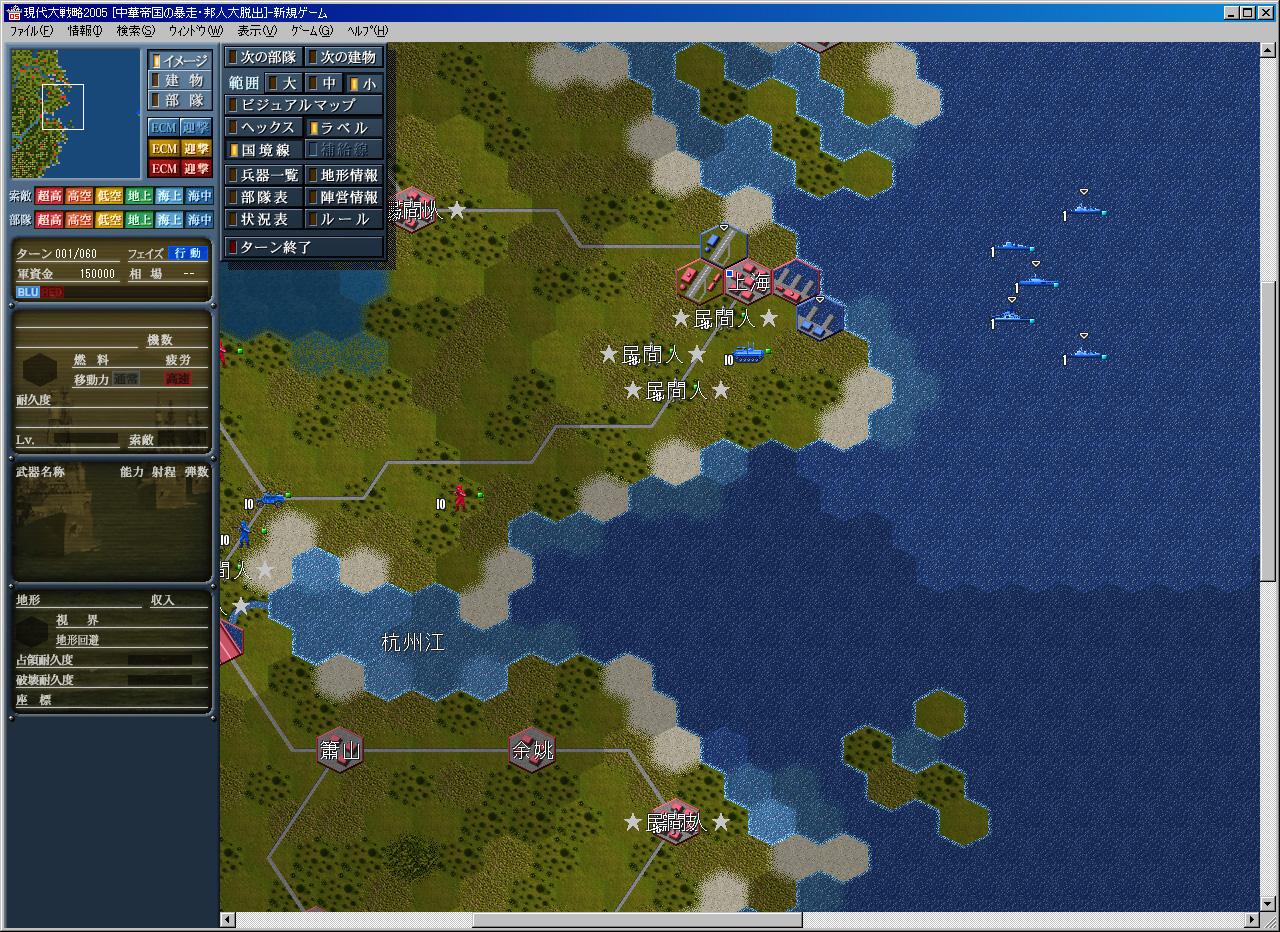The width and height of the screenshot is (1280, 932).
Task: Toggle 超高 layer in the 索敵 row
Action: 49,196
